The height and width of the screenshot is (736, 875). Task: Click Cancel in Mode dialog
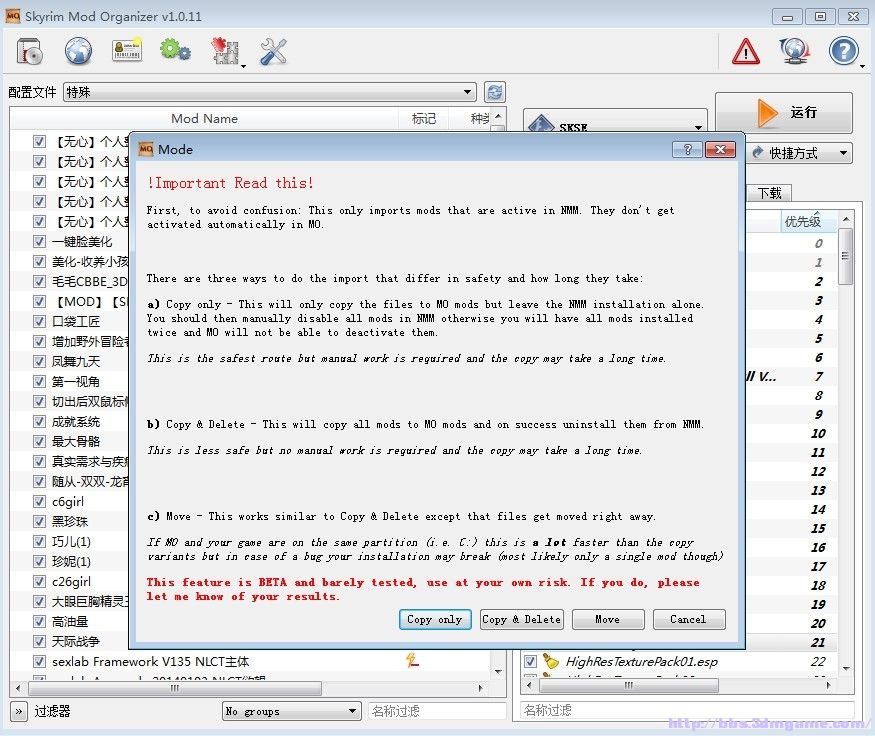point(689,619)
